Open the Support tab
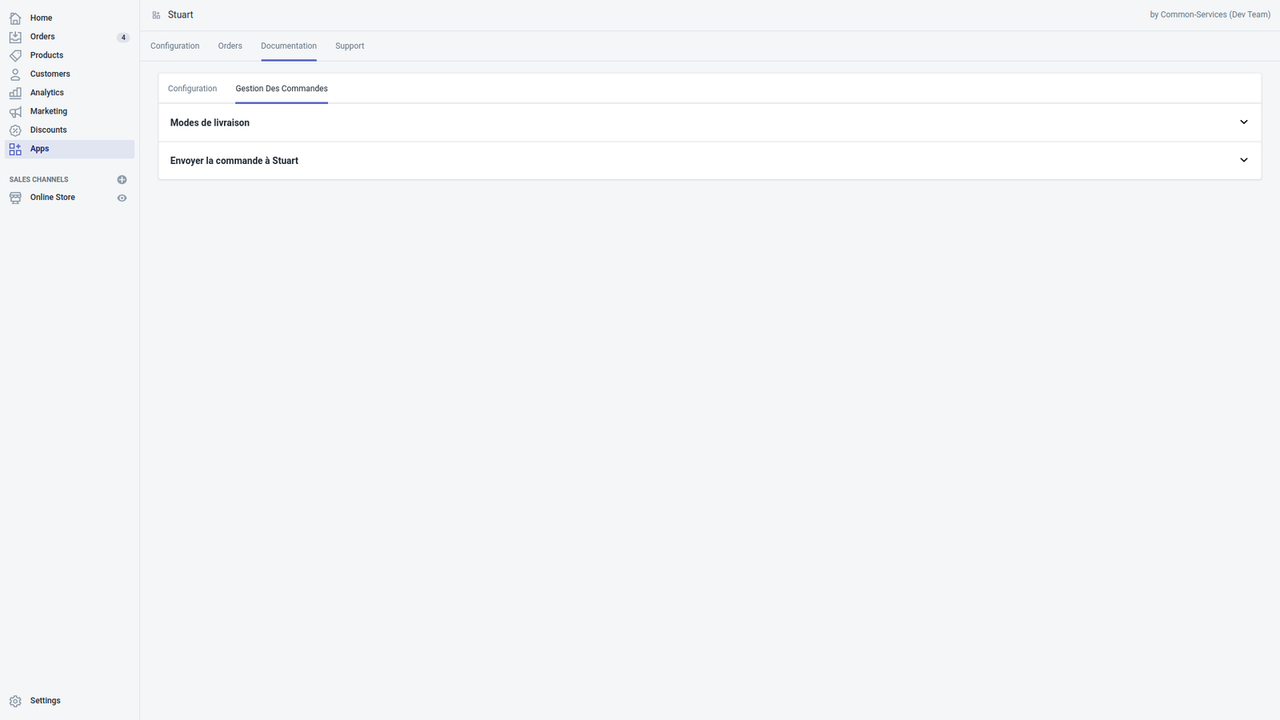Screen dimensions: 1280x720 (x=350, y=46)
